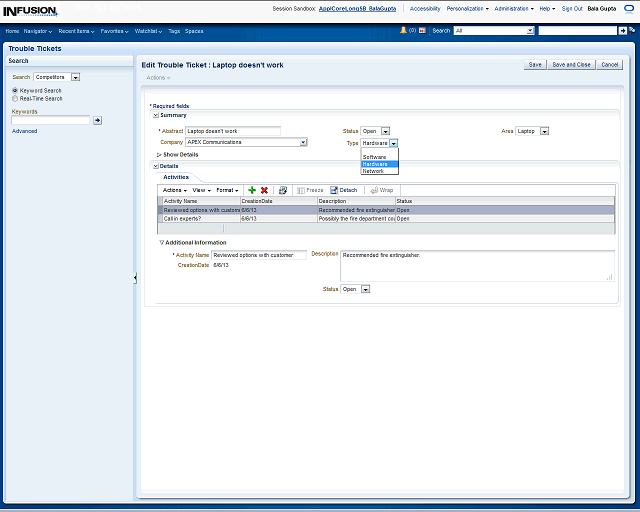Open the Navigator menu

(39, 31)
